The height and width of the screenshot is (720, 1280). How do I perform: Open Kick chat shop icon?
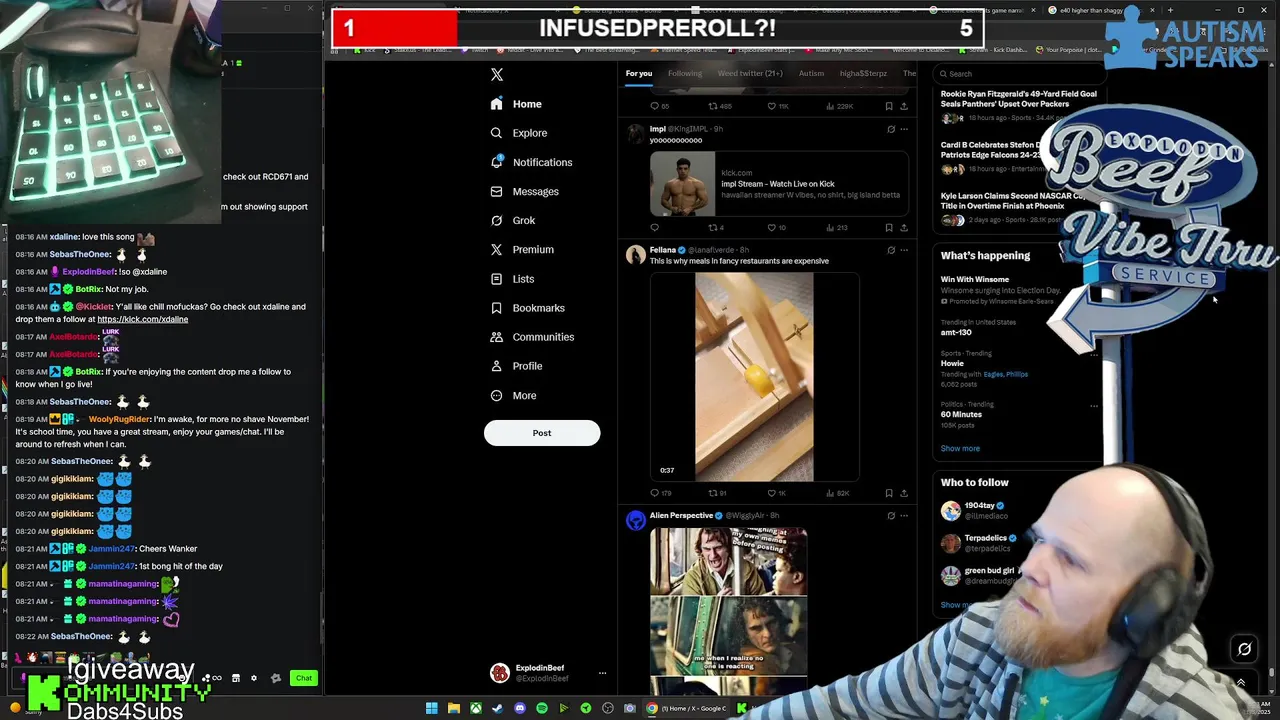(x=236, y=678)
